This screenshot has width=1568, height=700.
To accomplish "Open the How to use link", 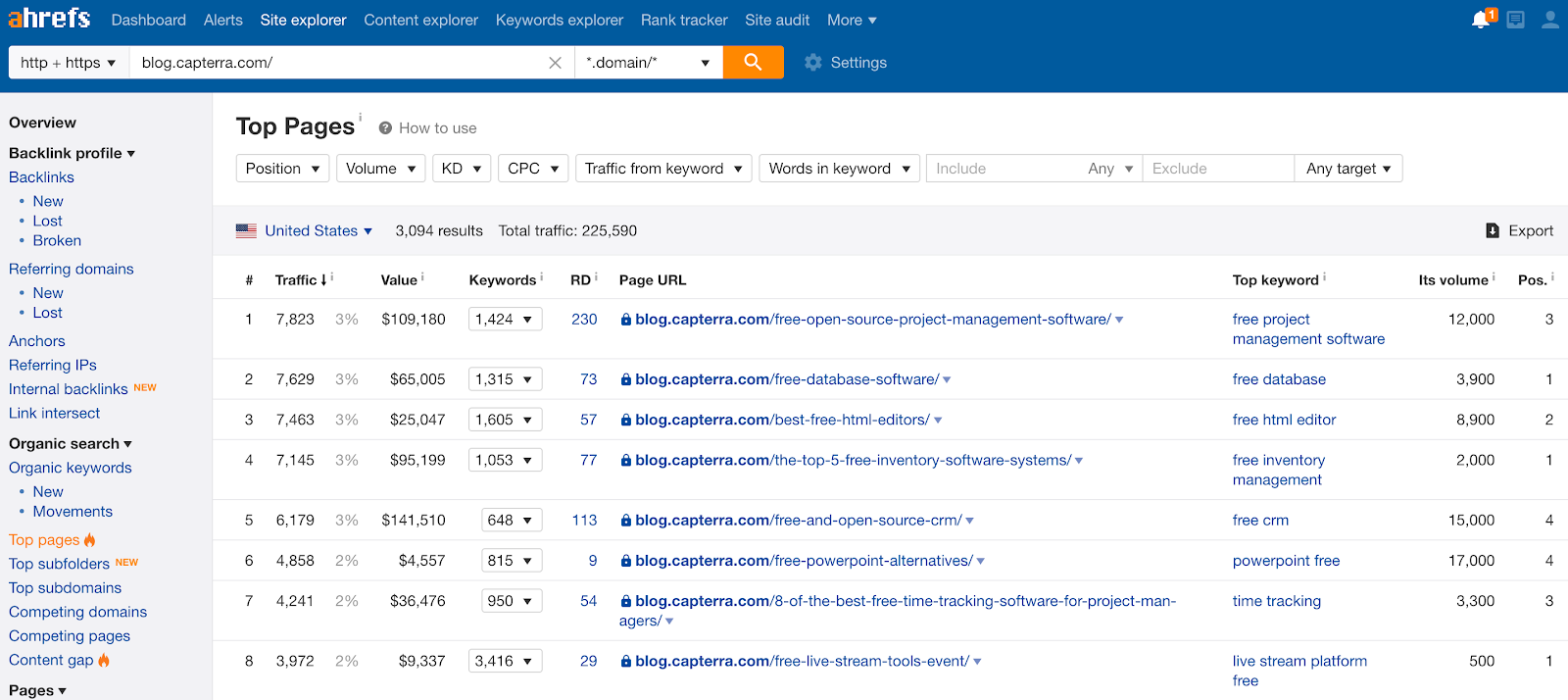I will click(x=437, y=128).
